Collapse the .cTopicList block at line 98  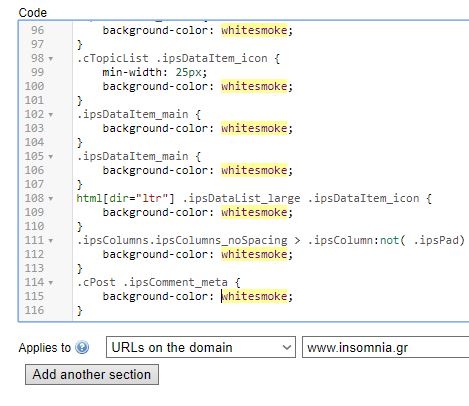(51, 59)
